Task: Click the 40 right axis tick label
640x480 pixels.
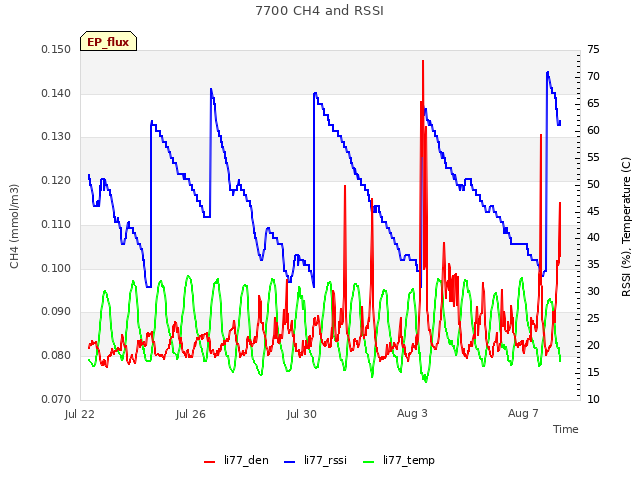Action: pyautogui.click(x=593, y=237)
